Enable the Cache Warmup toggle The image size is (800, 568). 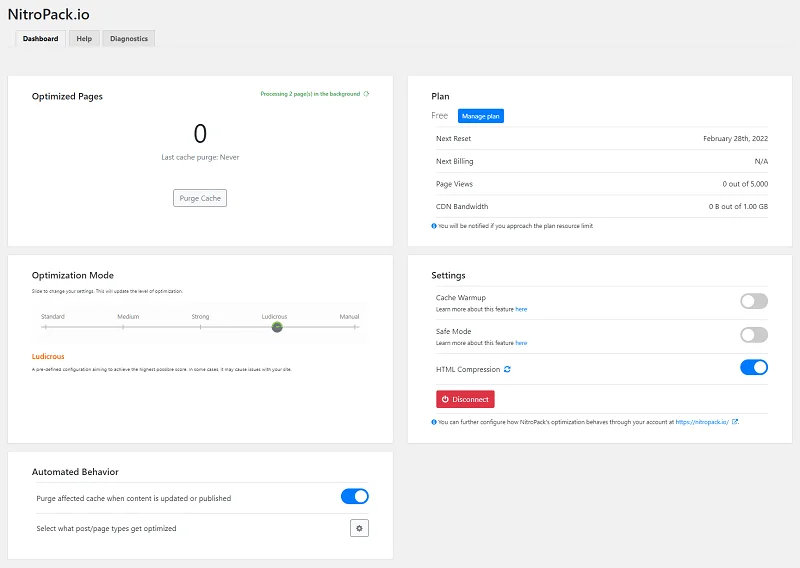point(754,301)
